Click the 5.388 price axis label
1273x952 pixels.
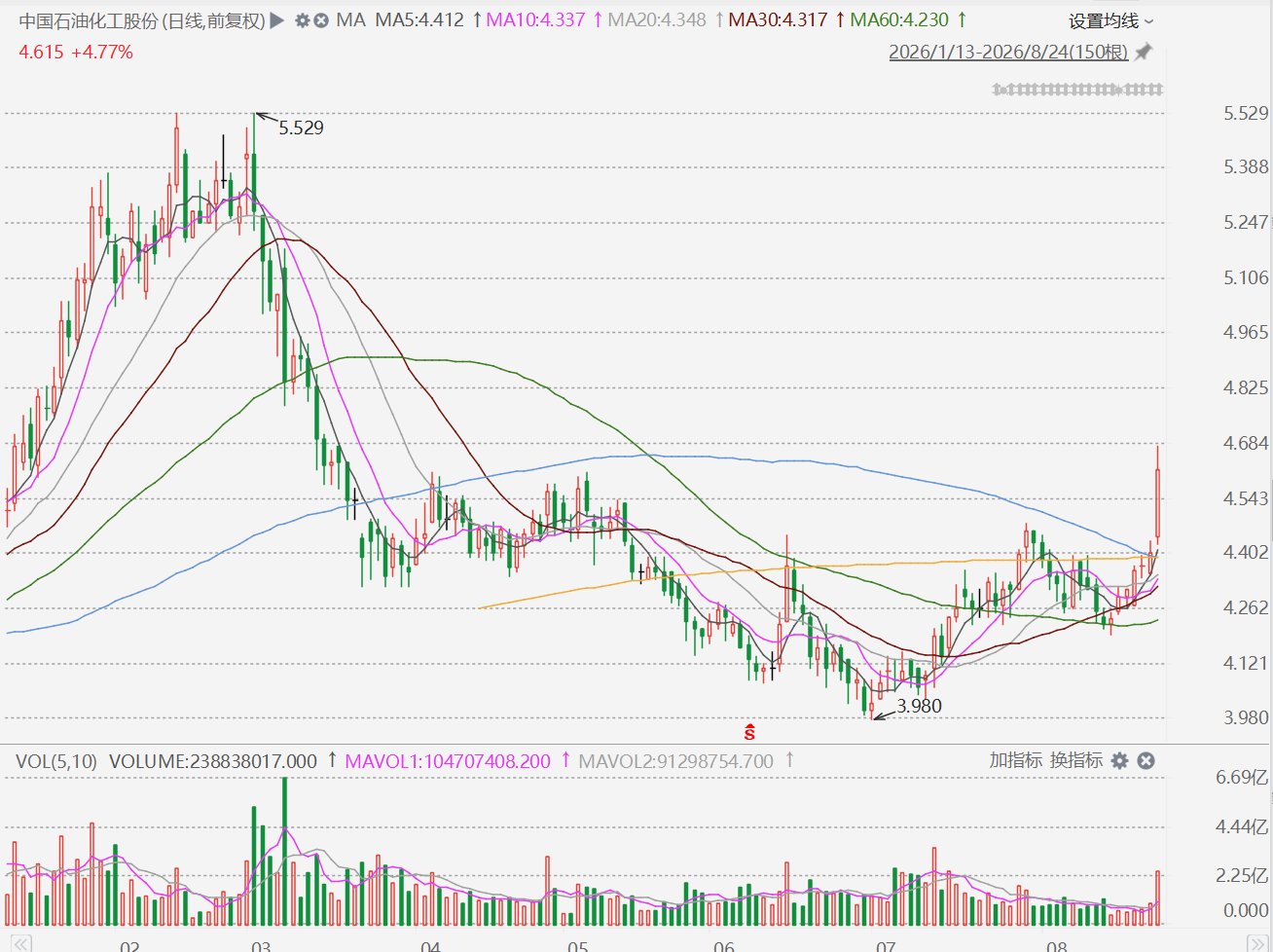click(x=1246, y=167)
